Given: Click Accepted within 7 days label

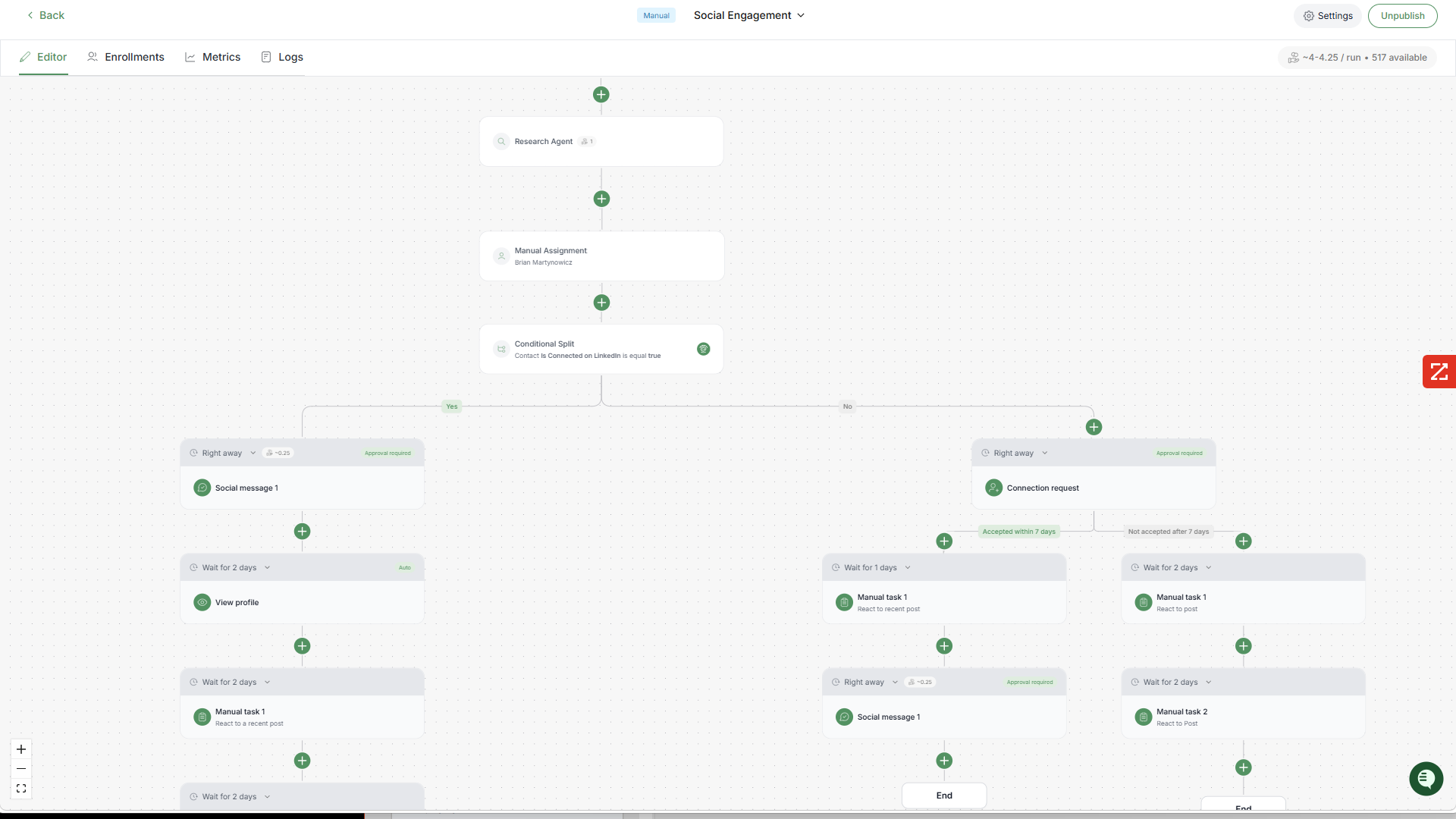Looking at the screenshot, I should (1019, 532).
